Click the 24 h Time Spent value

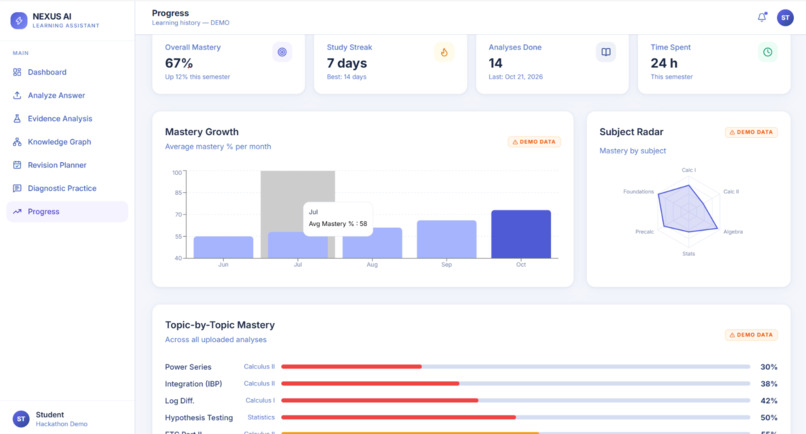[664, 63]
